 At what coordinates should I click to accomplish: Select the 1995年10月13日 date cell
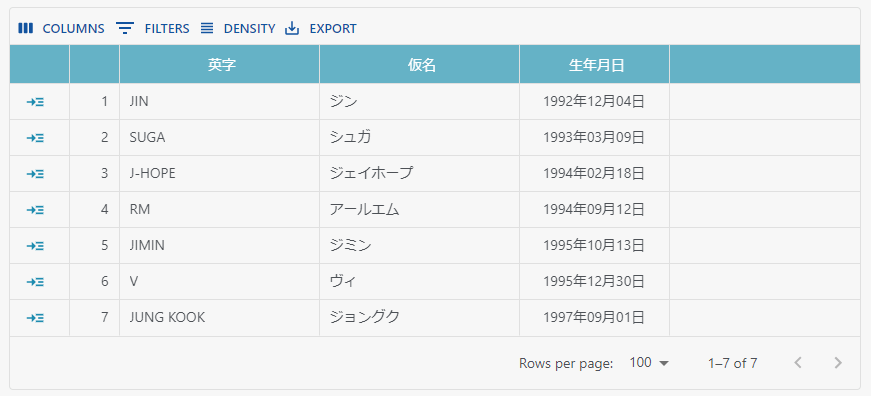pyautogui.click(x=594, y=245)
